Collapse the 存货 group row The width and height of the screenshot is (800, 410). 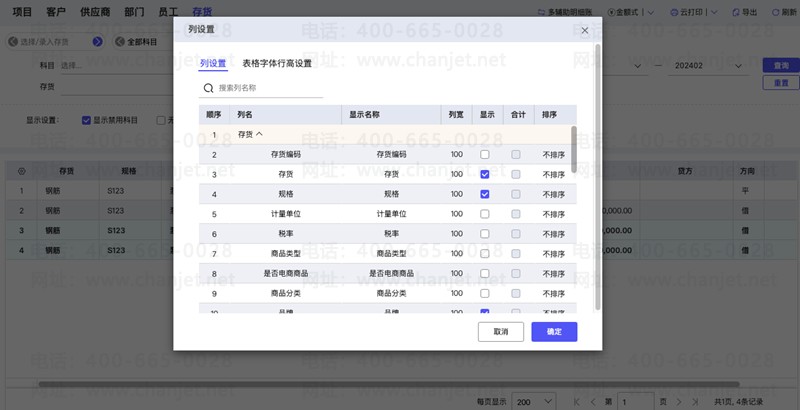259,134
